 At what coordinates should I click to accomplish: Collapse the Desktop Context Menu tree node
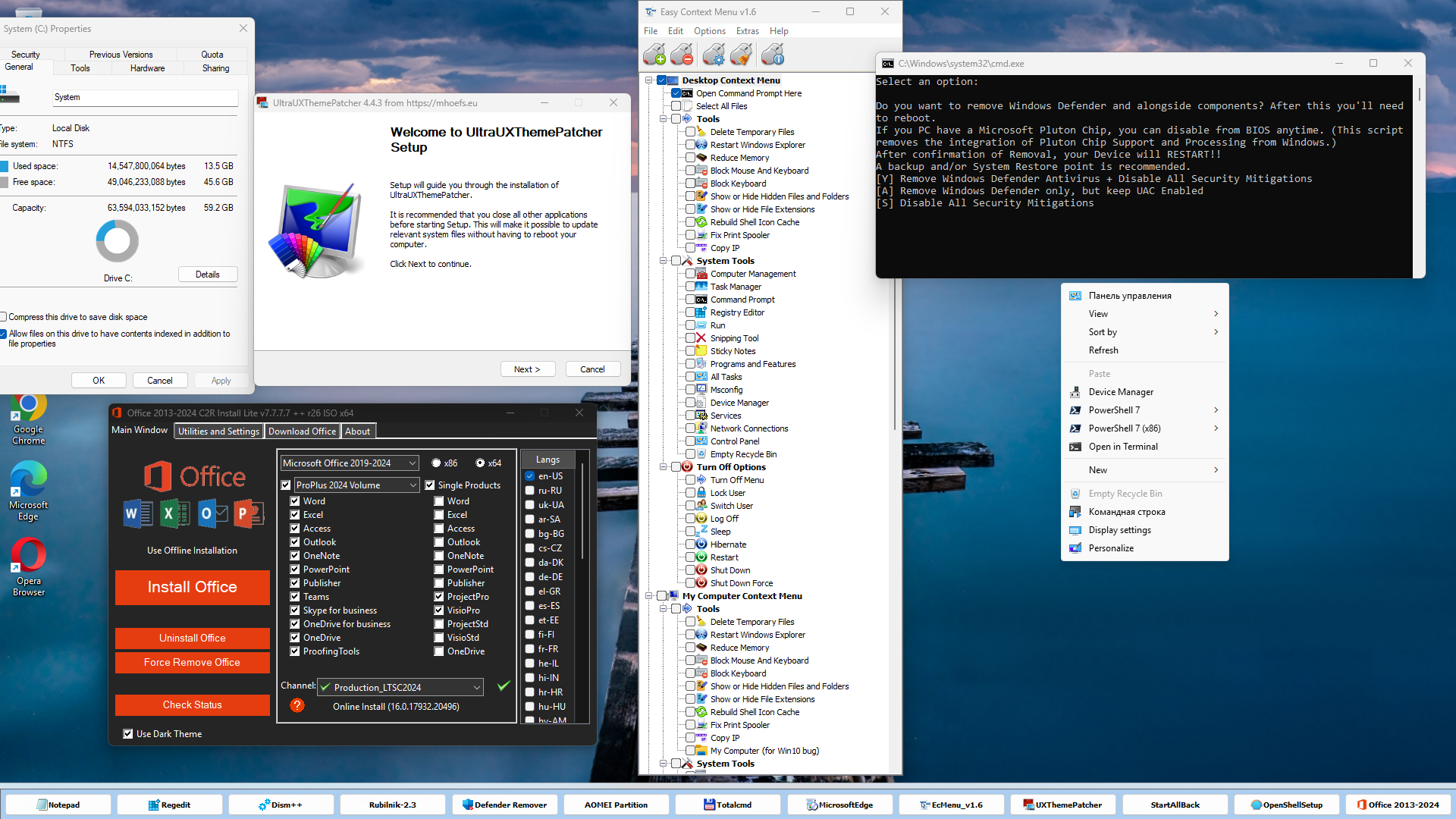[x=649, y=80]
